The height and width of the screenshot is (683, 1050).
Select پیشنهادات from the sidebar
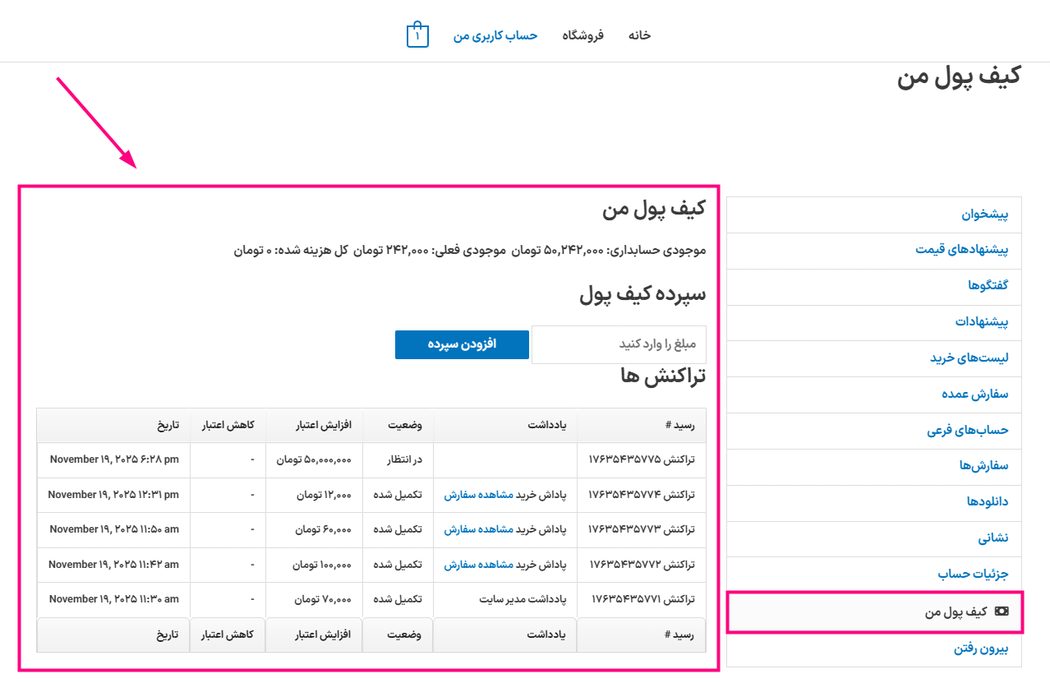[985, 322]
